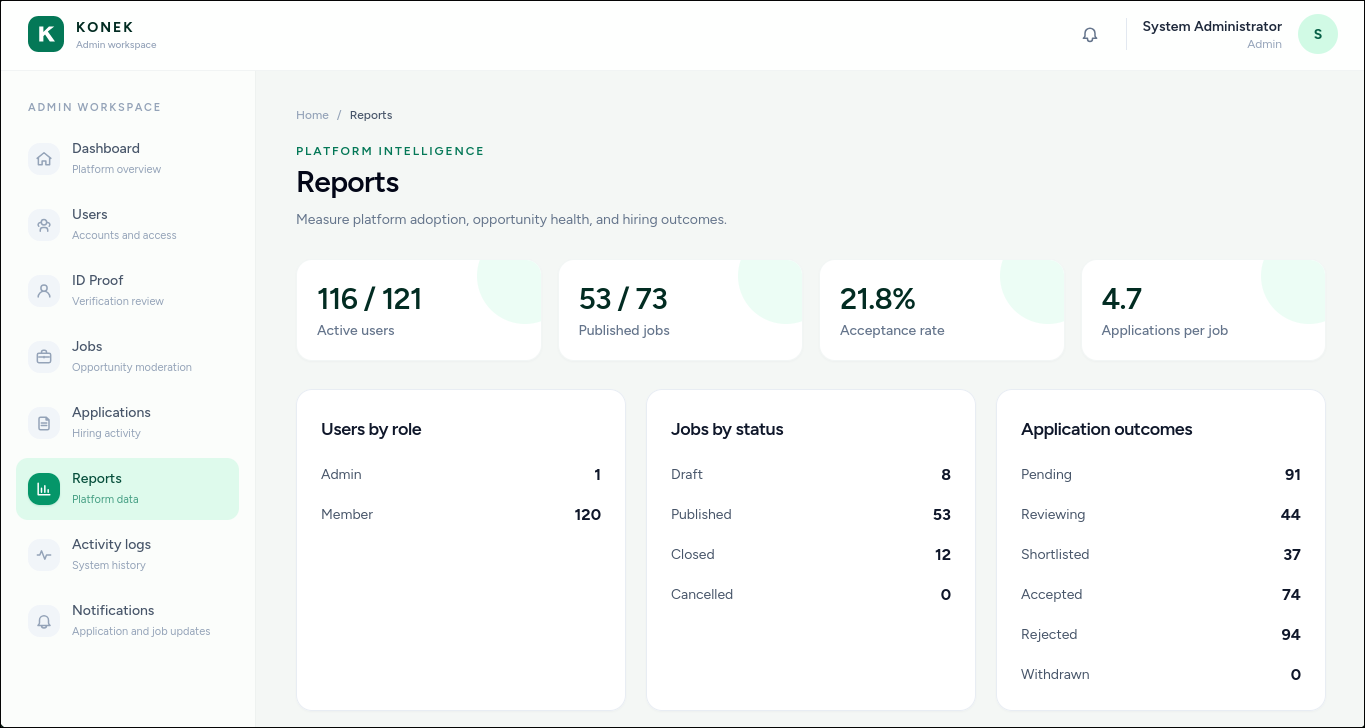
Task: Click the Reports breadcrumb text
Action: [x=371, y=115]
